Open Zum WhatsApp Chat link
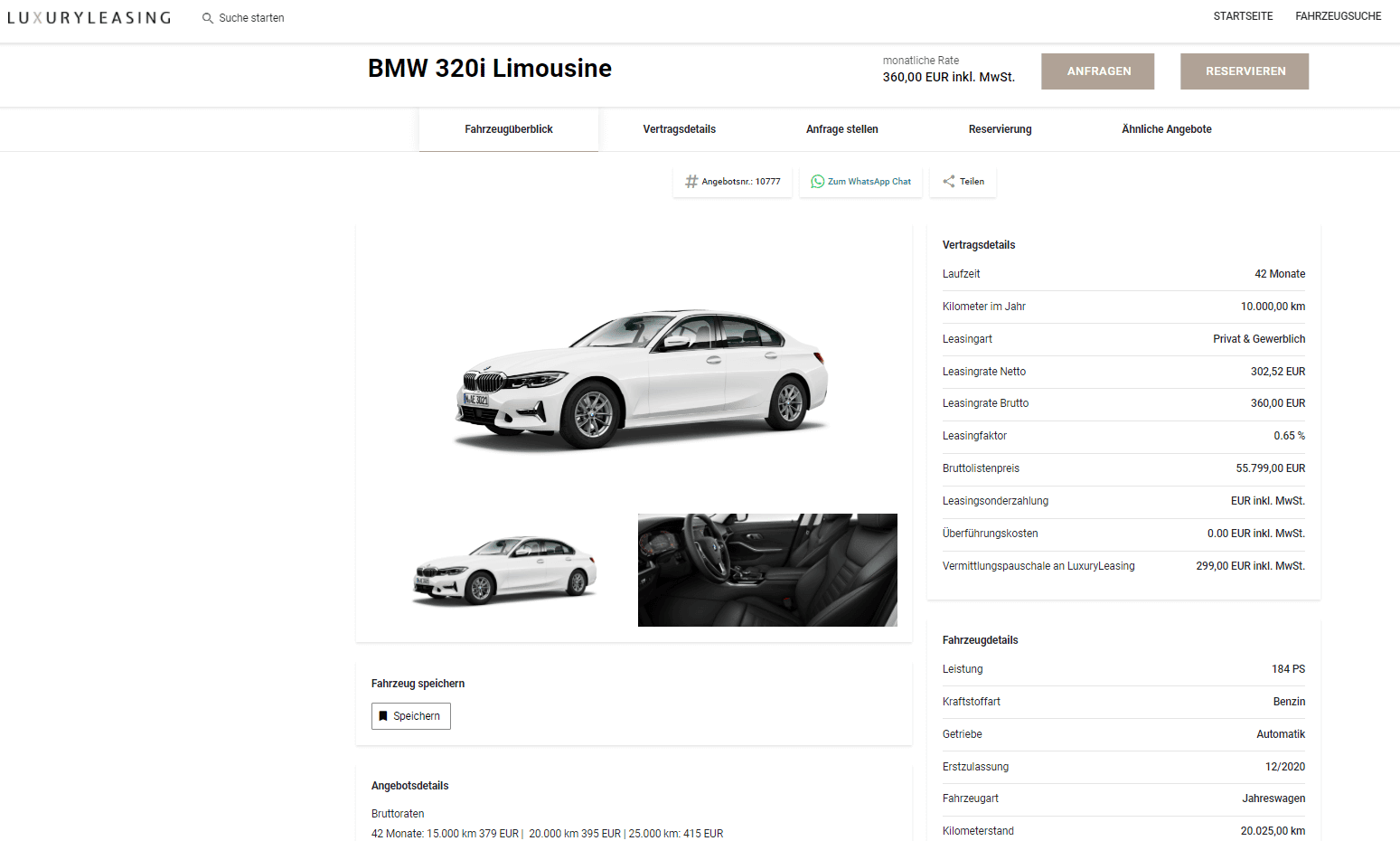Viewport: 1400px width, 841px height. [x=860, y=182]
